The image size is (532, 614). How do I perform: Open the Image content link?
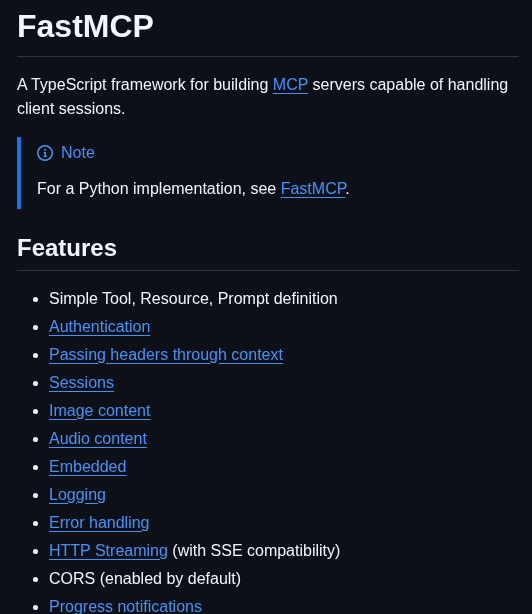[99, 411]
